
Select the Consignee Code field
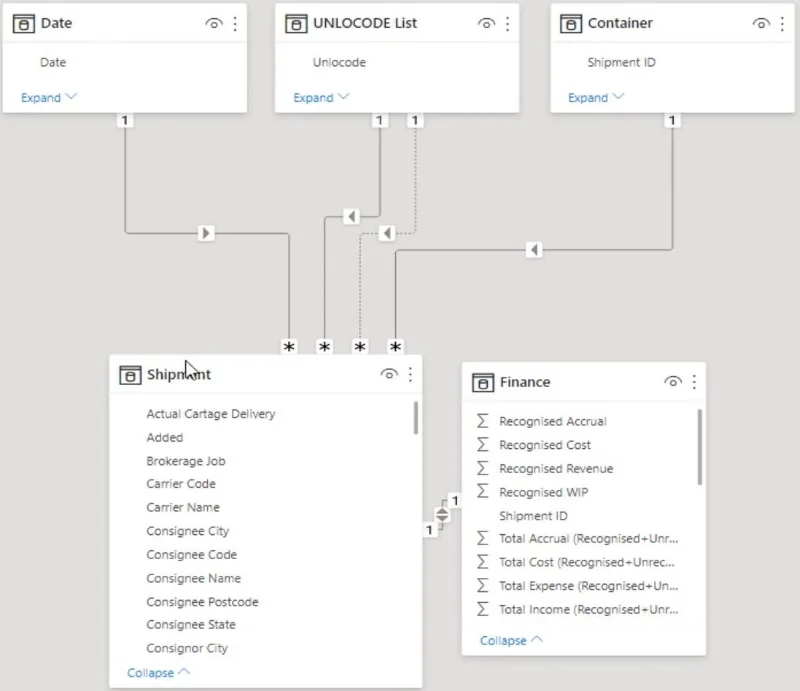click(x=191, y=555)
